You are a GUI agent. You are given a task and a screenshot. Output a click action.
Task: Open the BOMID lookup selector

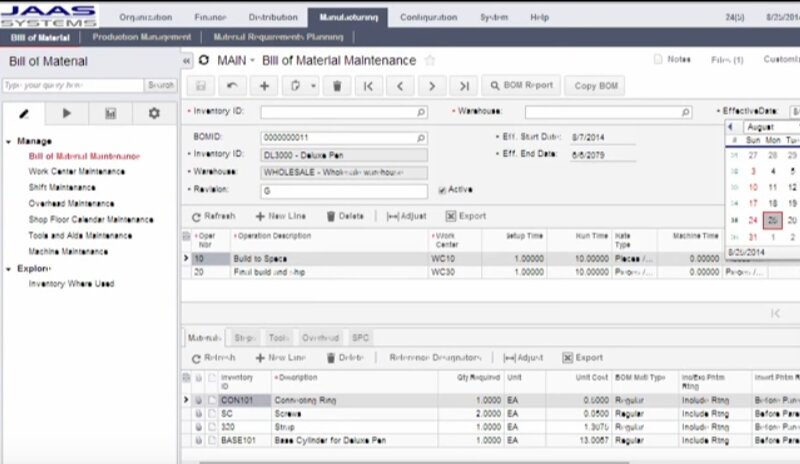pos(421,138)
